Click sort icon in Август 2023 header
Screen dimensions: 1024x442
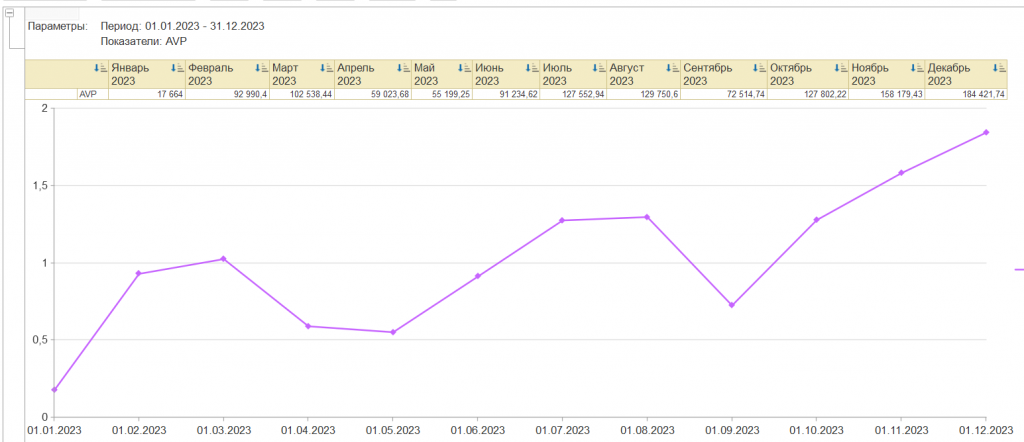click(672, 68)
